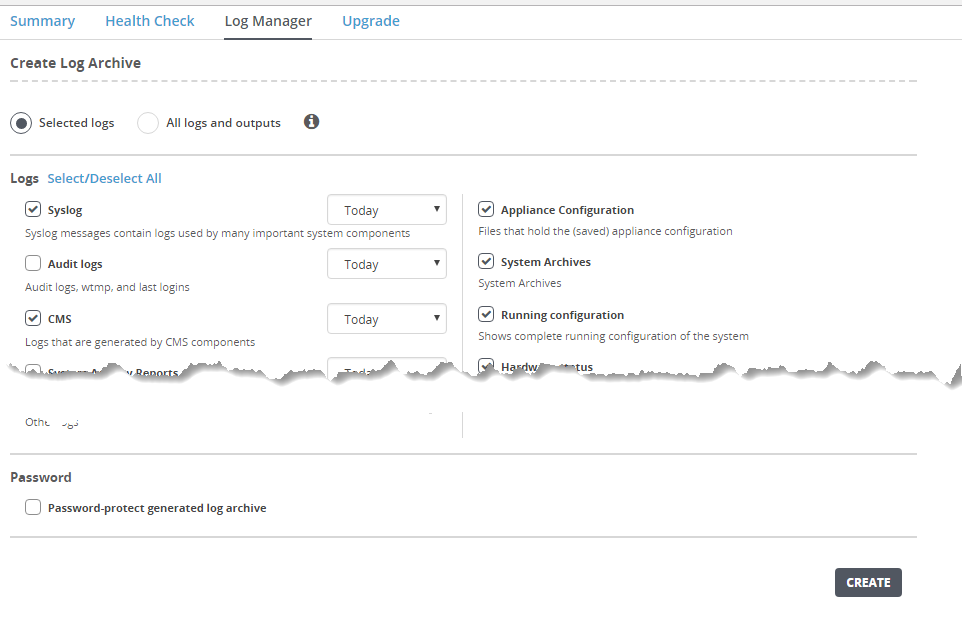
Task: Expand the Audit logs time range dropdown
Action: tap(387, 264)
